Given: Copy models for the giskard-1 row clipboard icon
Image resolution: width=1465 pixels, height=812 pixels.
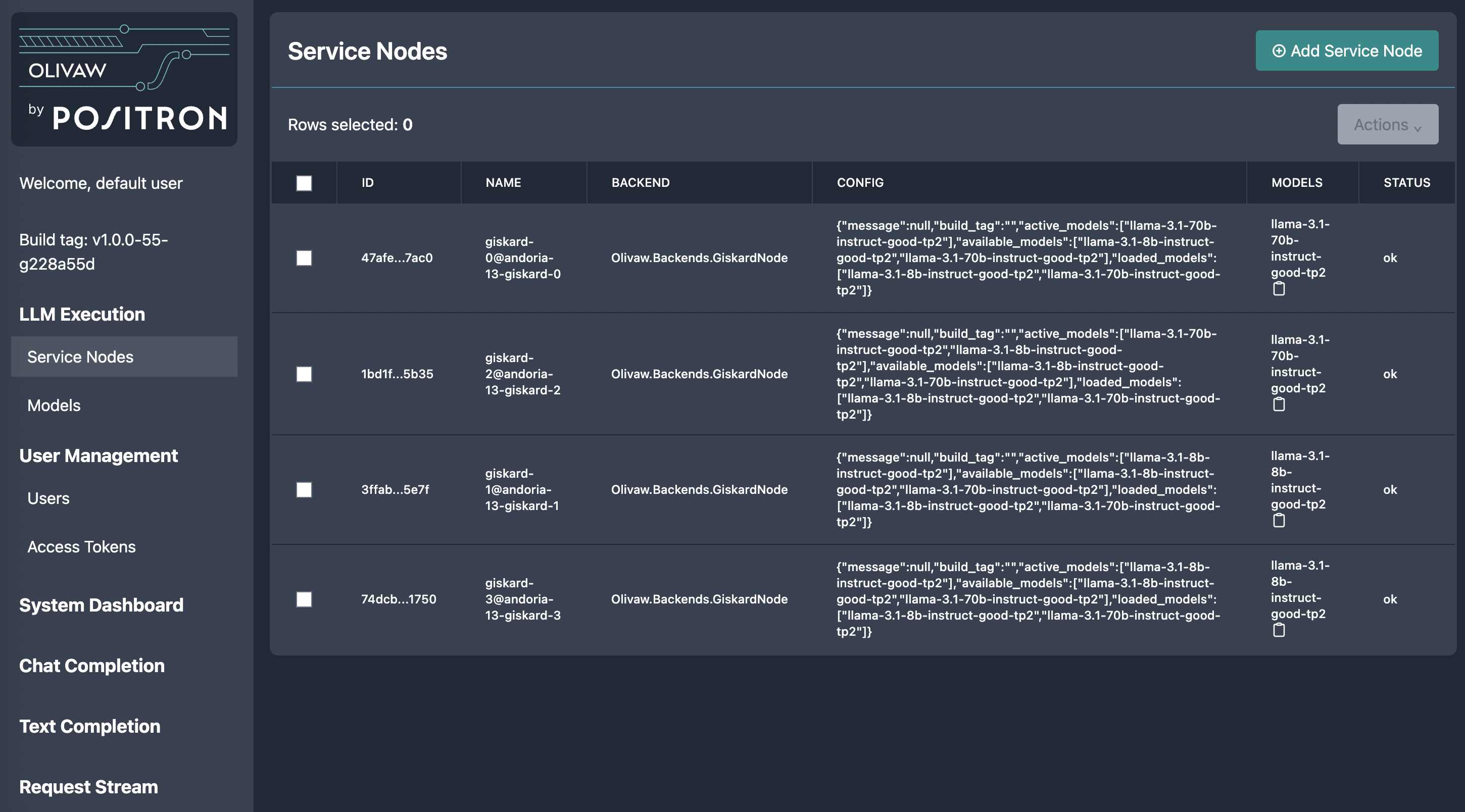Looking at the screenshot, I should [x=1279, y=520].
